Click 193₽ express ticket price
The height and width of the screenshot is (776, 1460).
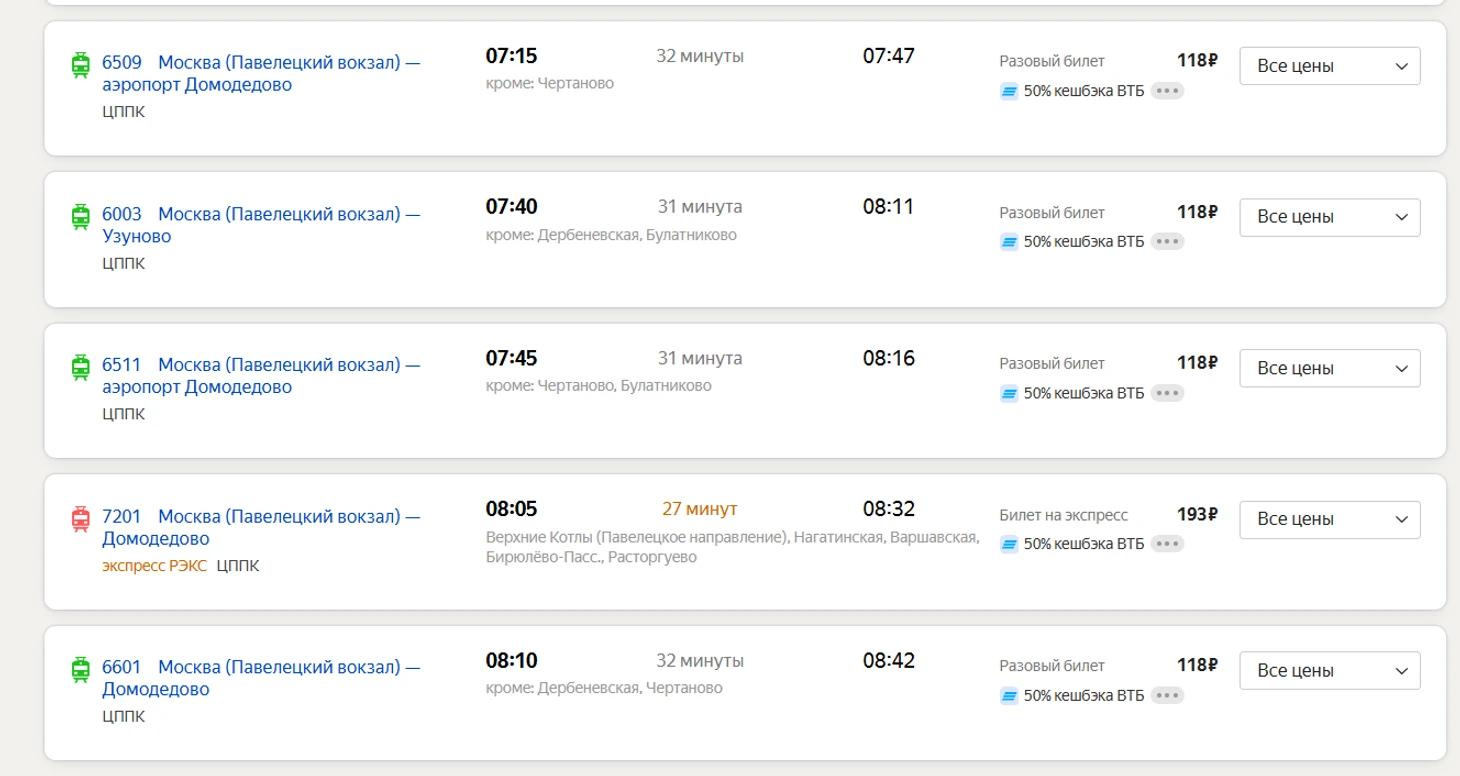1196,515
